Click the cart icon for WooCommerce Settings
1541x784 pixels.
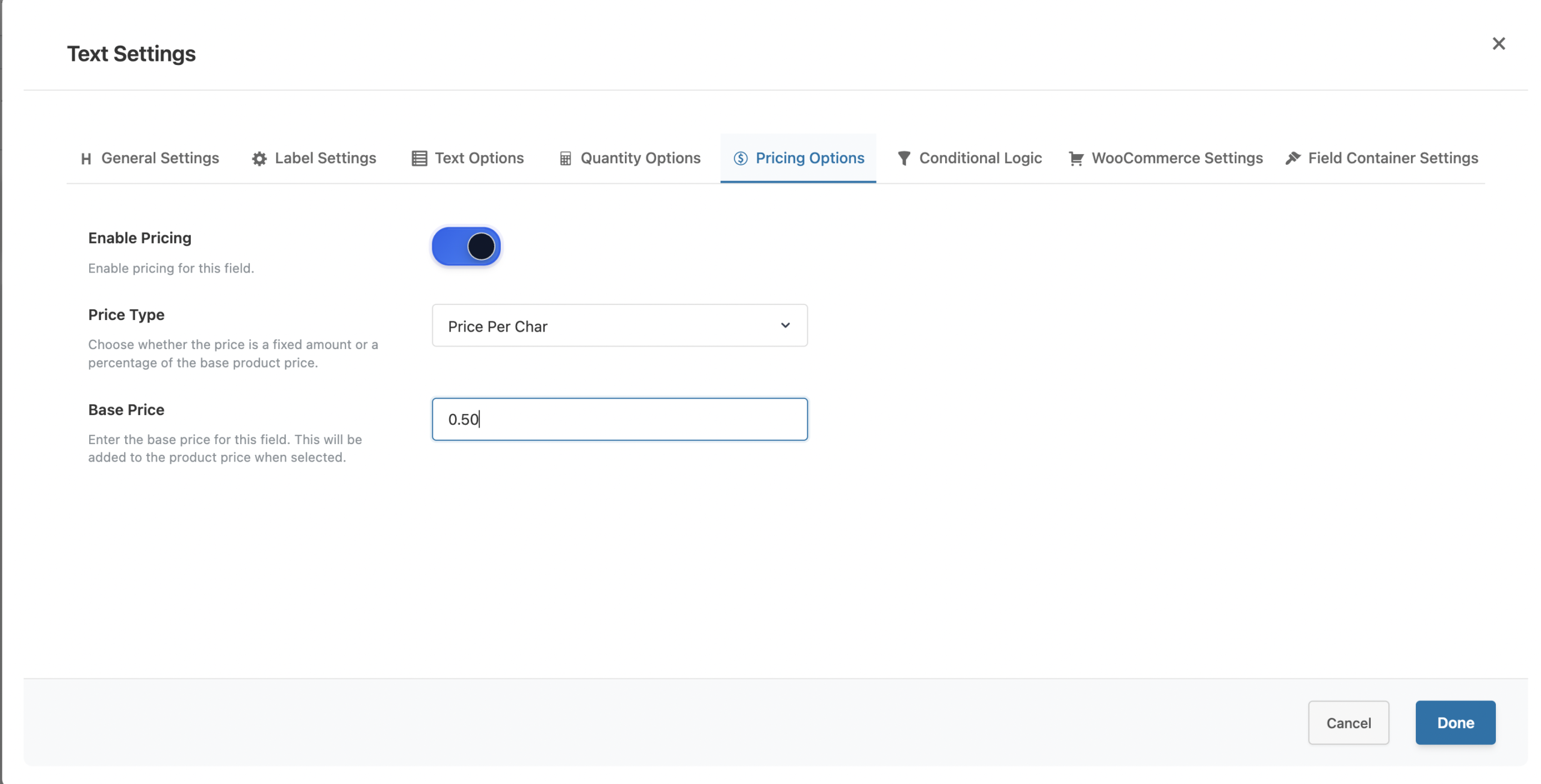point(1076,158)
